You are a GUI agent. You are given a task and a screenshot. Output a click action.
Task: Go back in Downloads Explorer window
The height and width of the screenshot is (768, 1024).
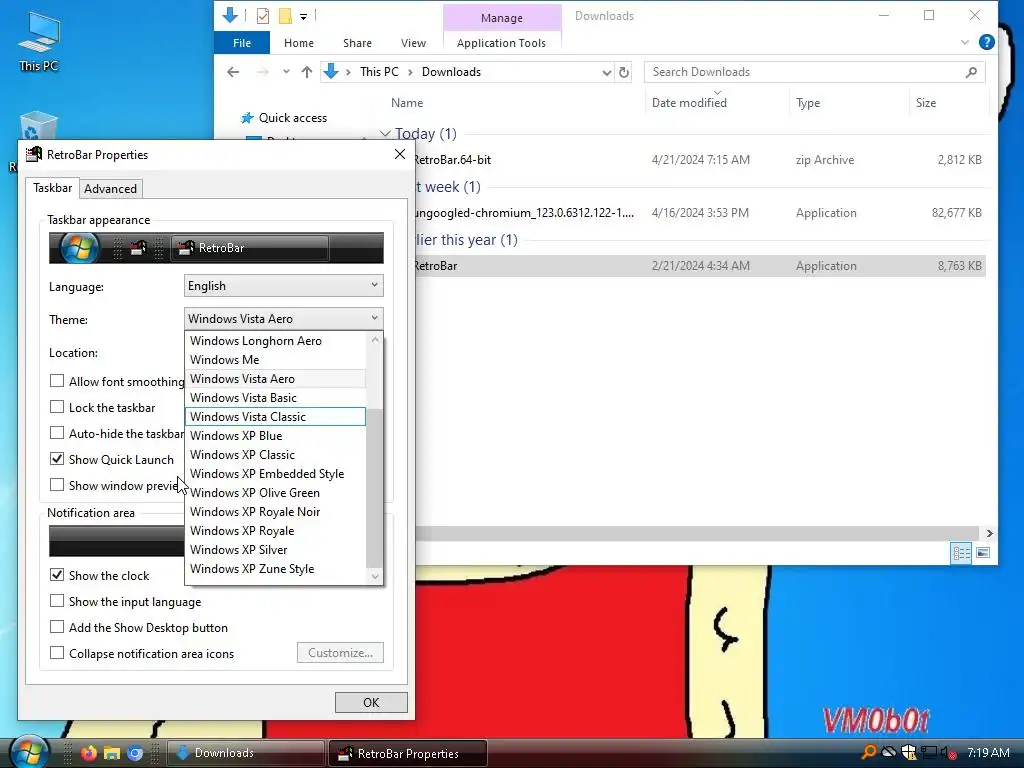tap(233, 72)
